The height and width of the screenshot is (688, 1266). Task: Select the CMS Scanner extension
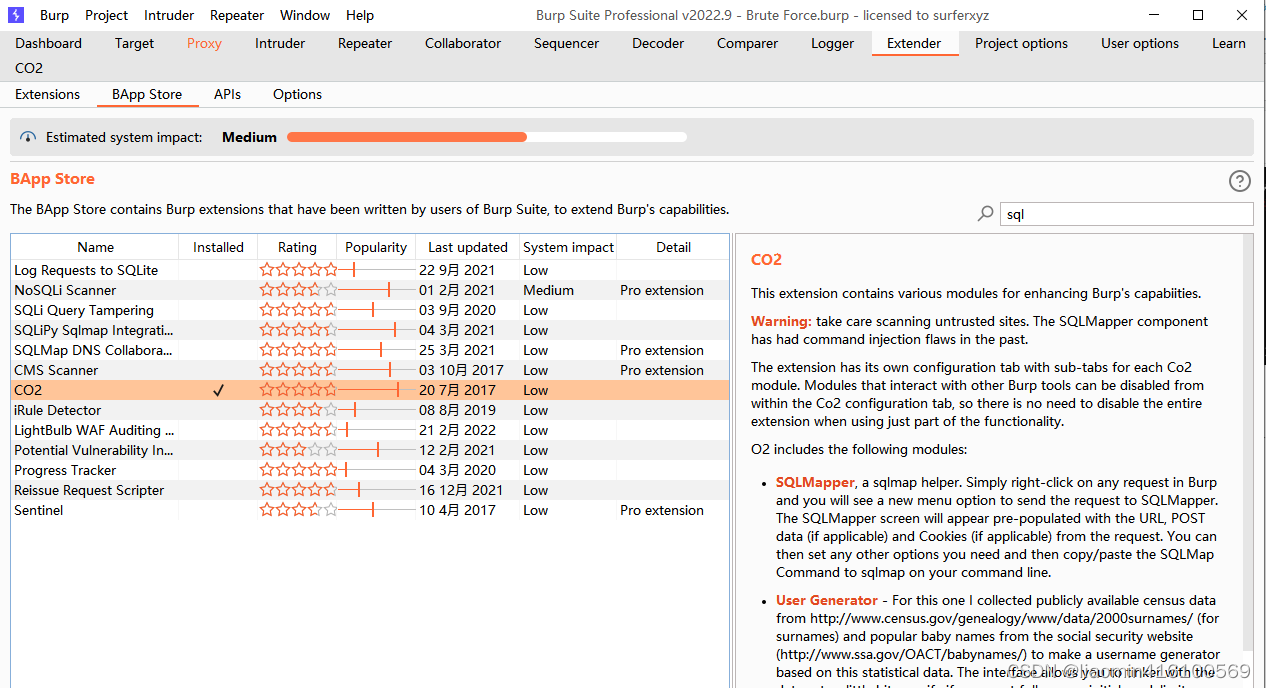[x=370, y=370]
